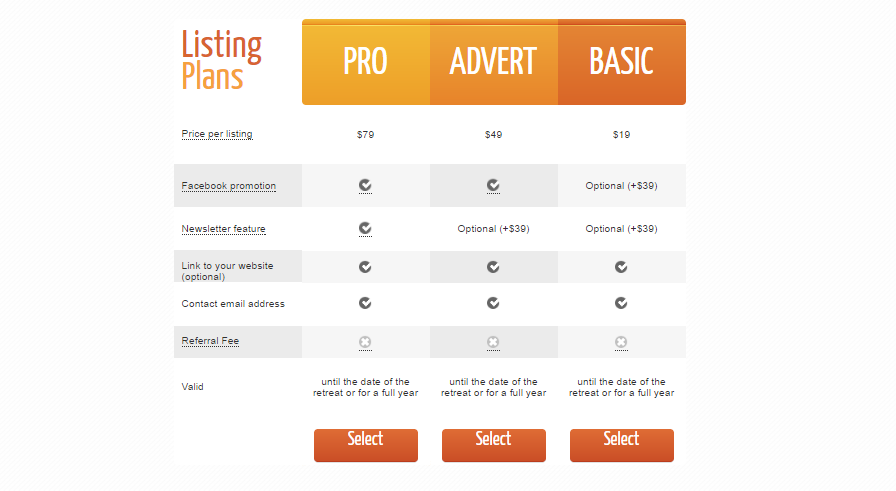This screenshot has width=896, height=491.
Task: Click the ADVERT plan contact email checkmark
Action: [x=493, y=303]
